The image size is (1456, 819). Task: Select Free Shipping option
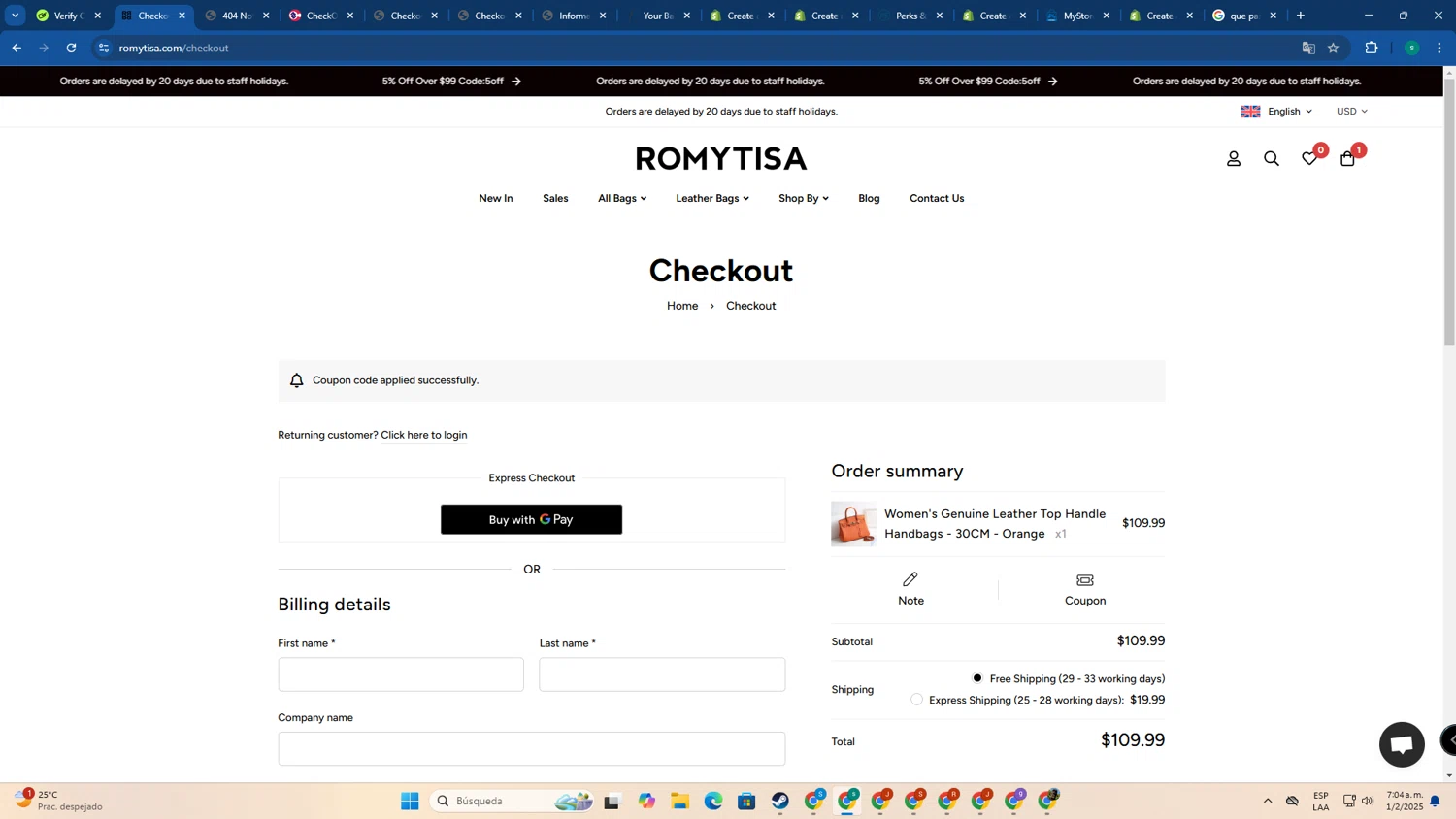point(977,678)
